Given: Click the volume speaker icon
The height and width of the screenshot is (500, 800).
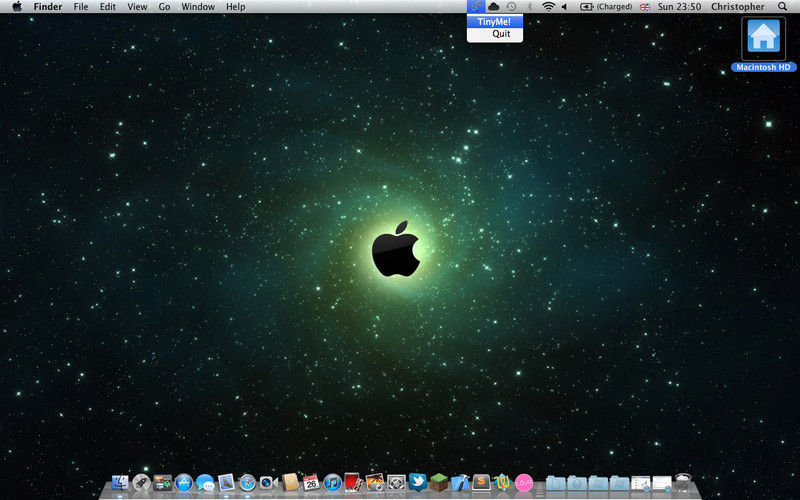Looking at the screenshot, I should 565,7.
